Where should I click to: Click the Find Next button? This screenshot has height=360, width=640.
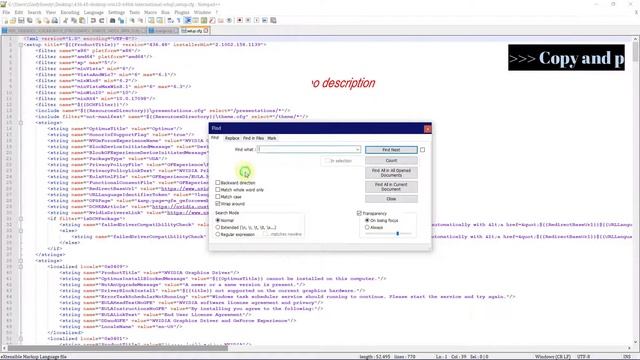click(391, 150)
